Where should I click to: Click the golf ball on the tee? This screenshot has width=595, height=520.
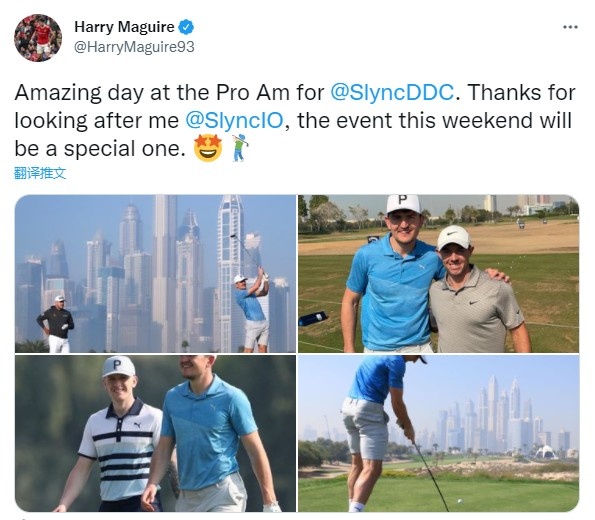(461, 501)
